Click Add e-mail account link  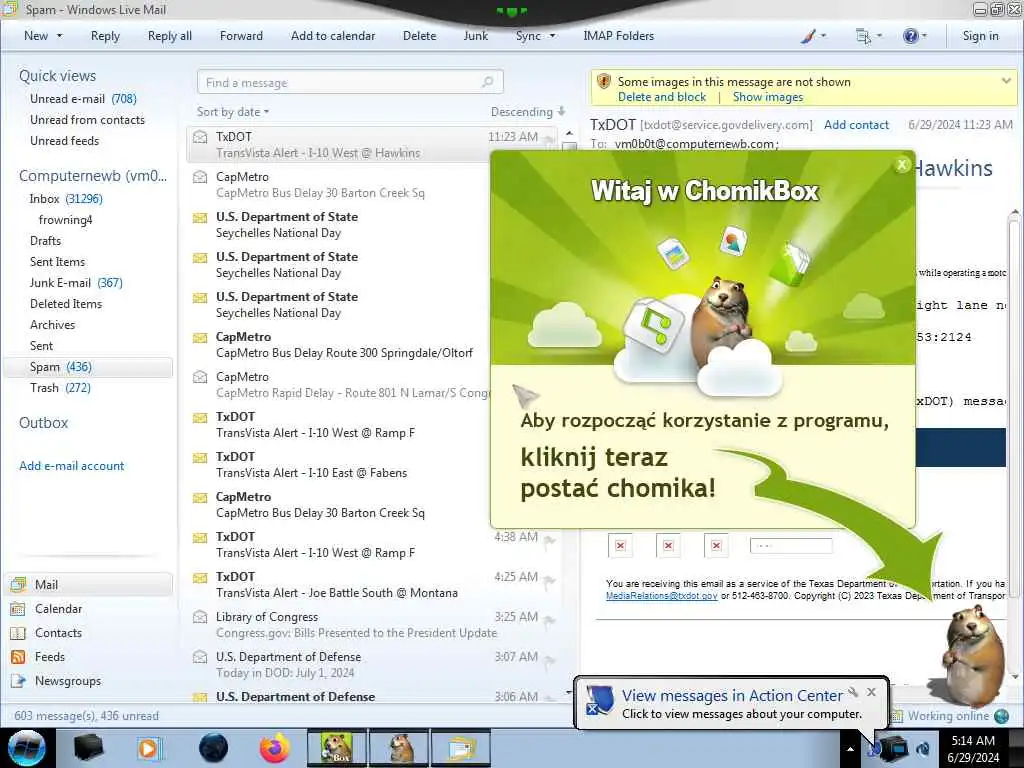pos(71,466)
